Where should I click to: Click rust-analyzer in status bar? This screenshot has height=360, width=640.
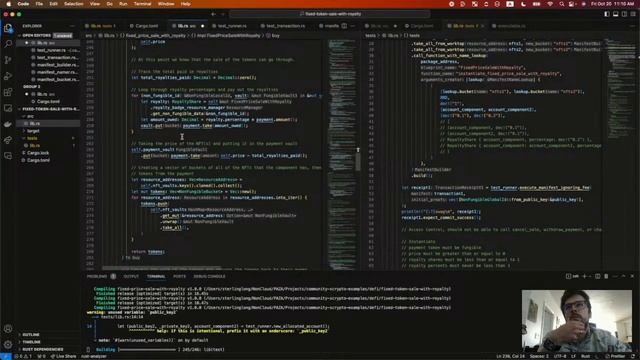93,356
